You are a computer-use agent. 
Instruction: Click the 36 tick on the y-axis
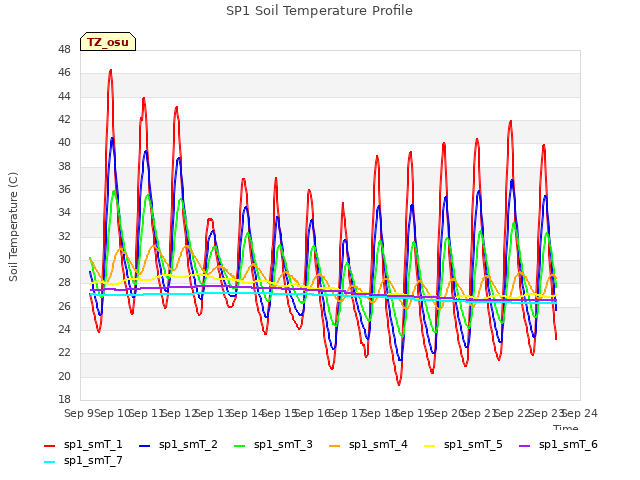pos(64,189)
